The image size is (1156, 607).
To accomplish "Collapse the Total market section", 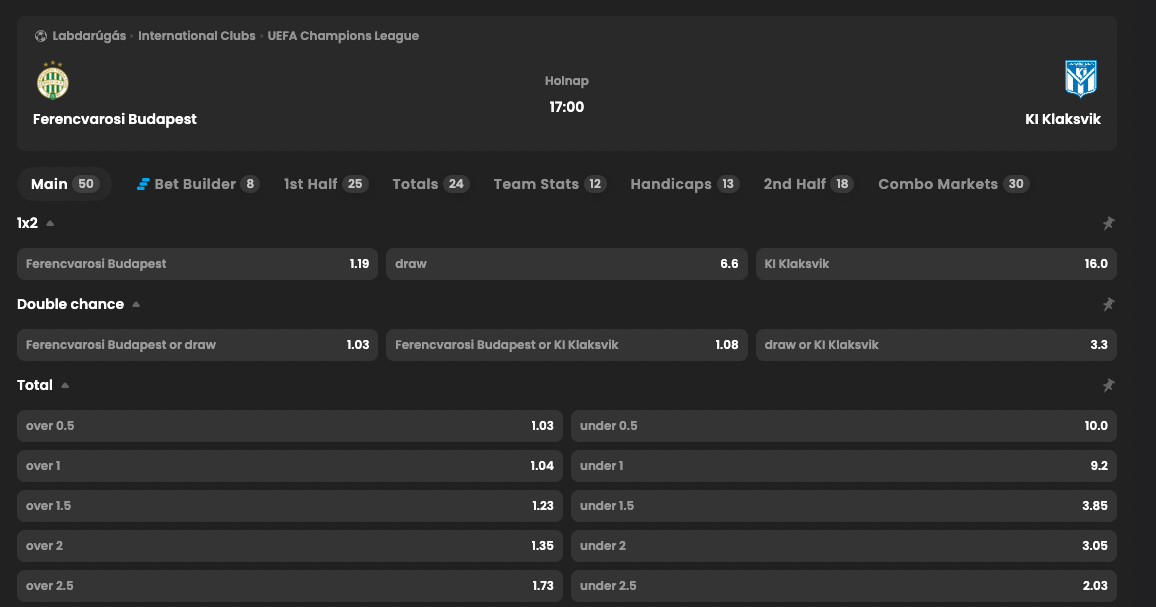I will (x=65, y=386).
